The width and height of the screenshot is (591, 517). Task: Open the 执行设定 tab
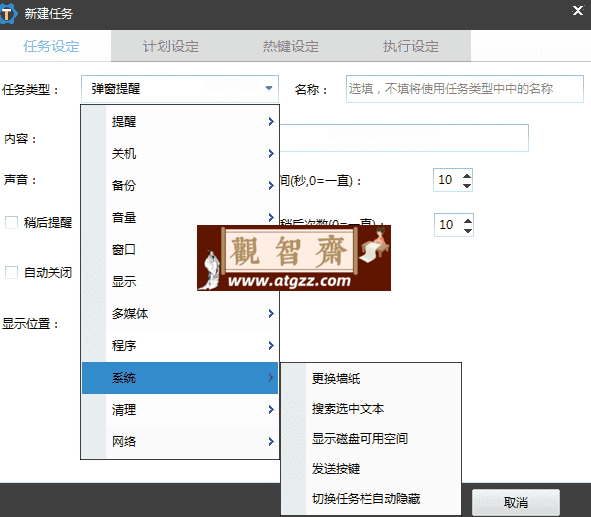(x=411, y=46)
